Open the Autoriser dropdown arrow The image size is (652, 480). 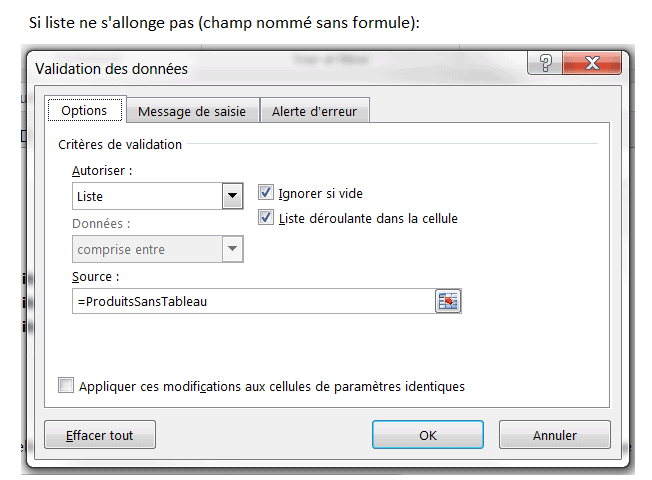coord(233,196)
